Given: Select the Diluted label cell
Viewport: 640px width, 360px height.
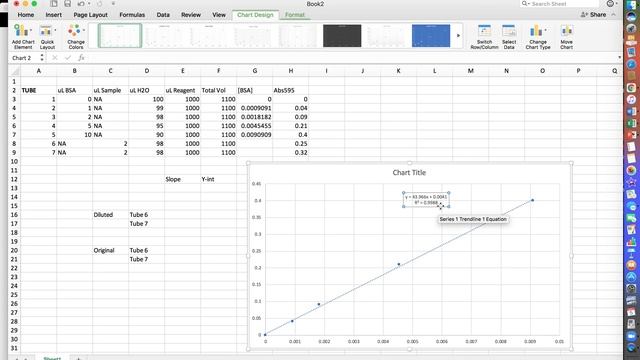Looking at the screenshot, I should click(x=110, y=215).
